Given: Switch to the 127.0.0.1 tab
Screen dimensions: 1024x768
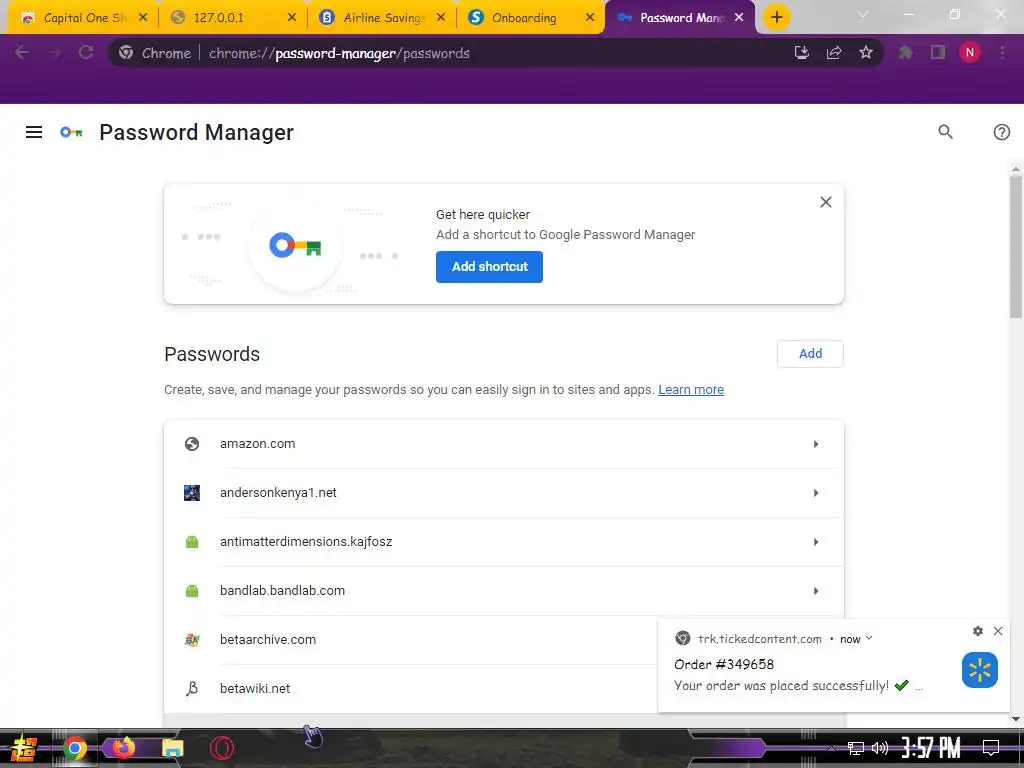Looking at the screenshot, I should tap(232, 18).
